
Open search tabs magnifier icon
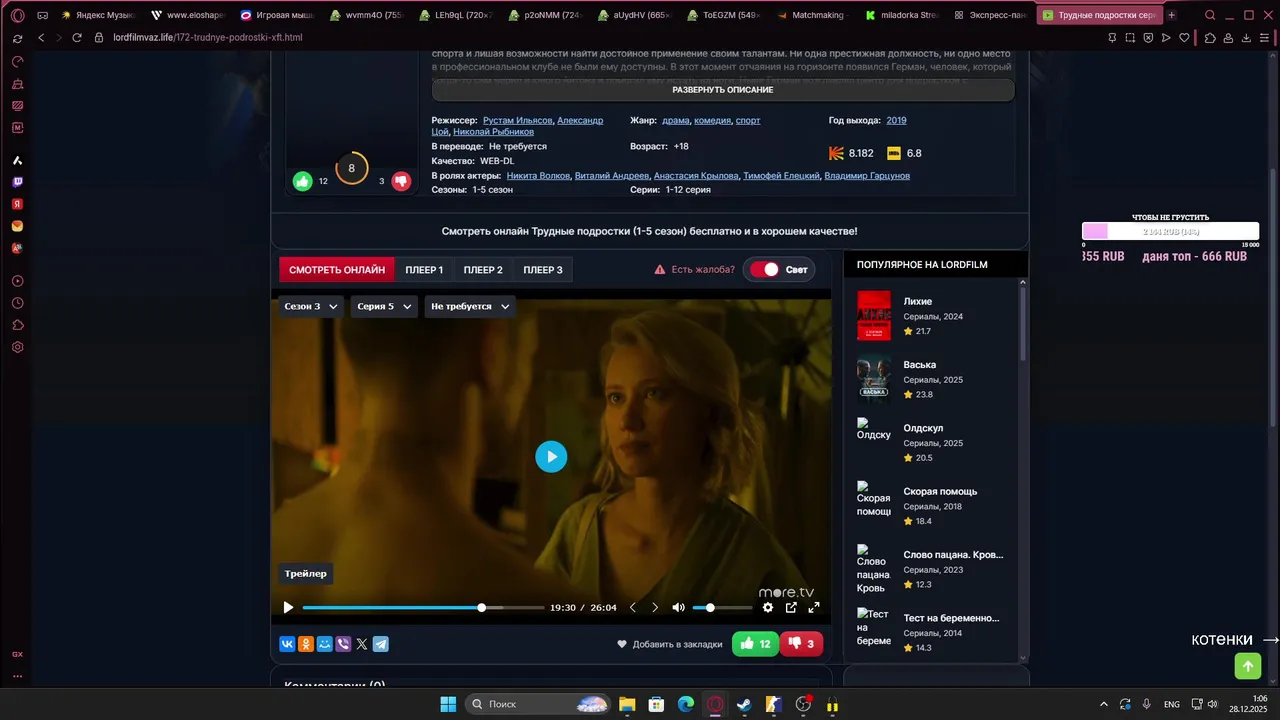click(x=1210, y=15)
